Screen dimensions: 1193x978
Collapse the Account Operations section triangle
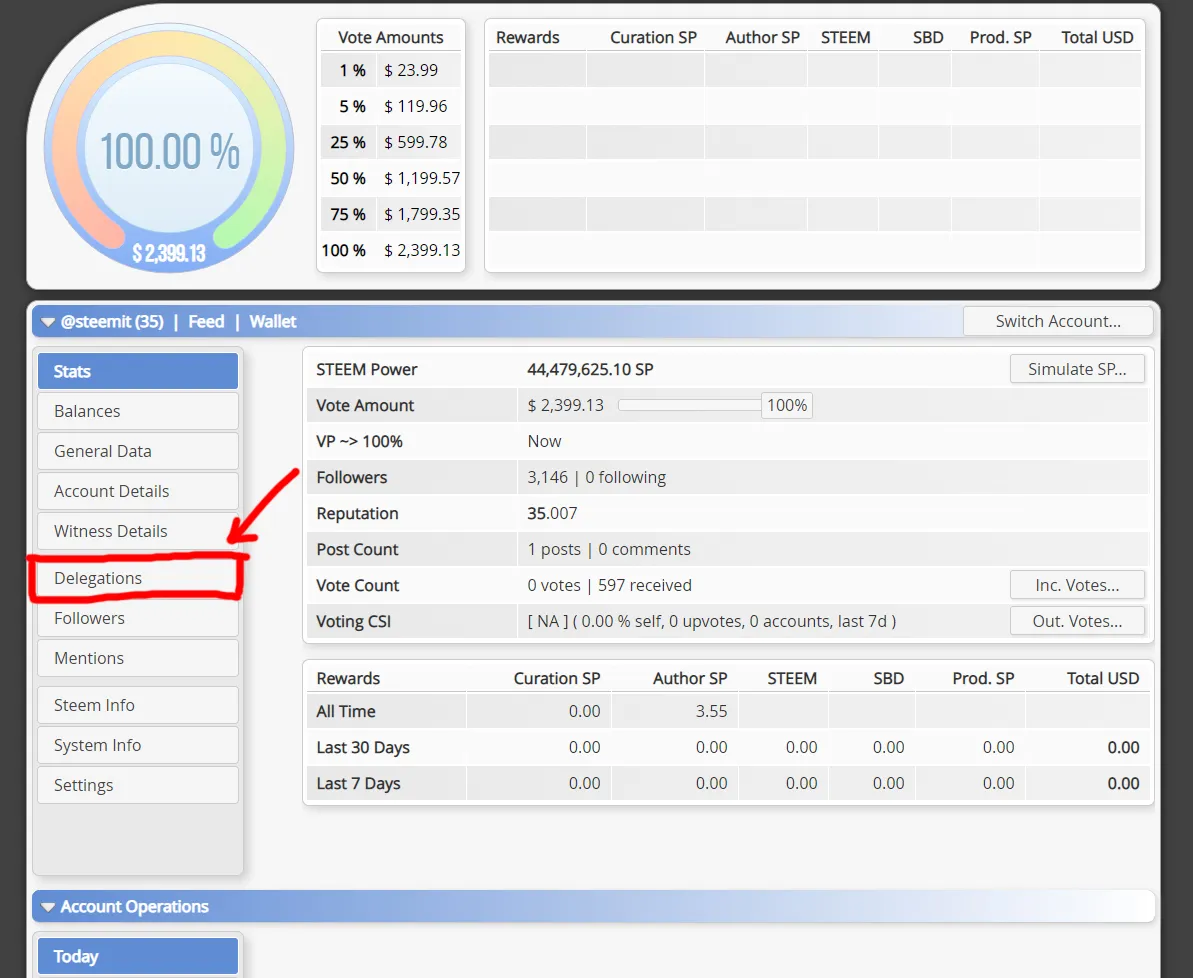[48, 906]
